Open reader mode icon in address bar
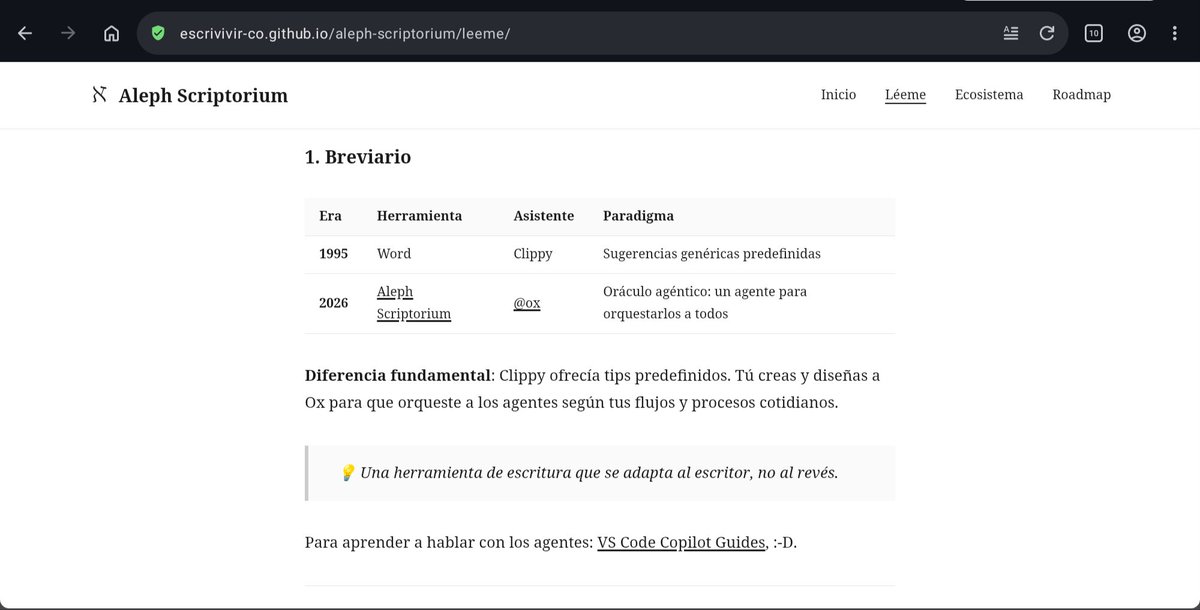The image size is (1200, 610). pyautogui.click(x=1011, y=33)
